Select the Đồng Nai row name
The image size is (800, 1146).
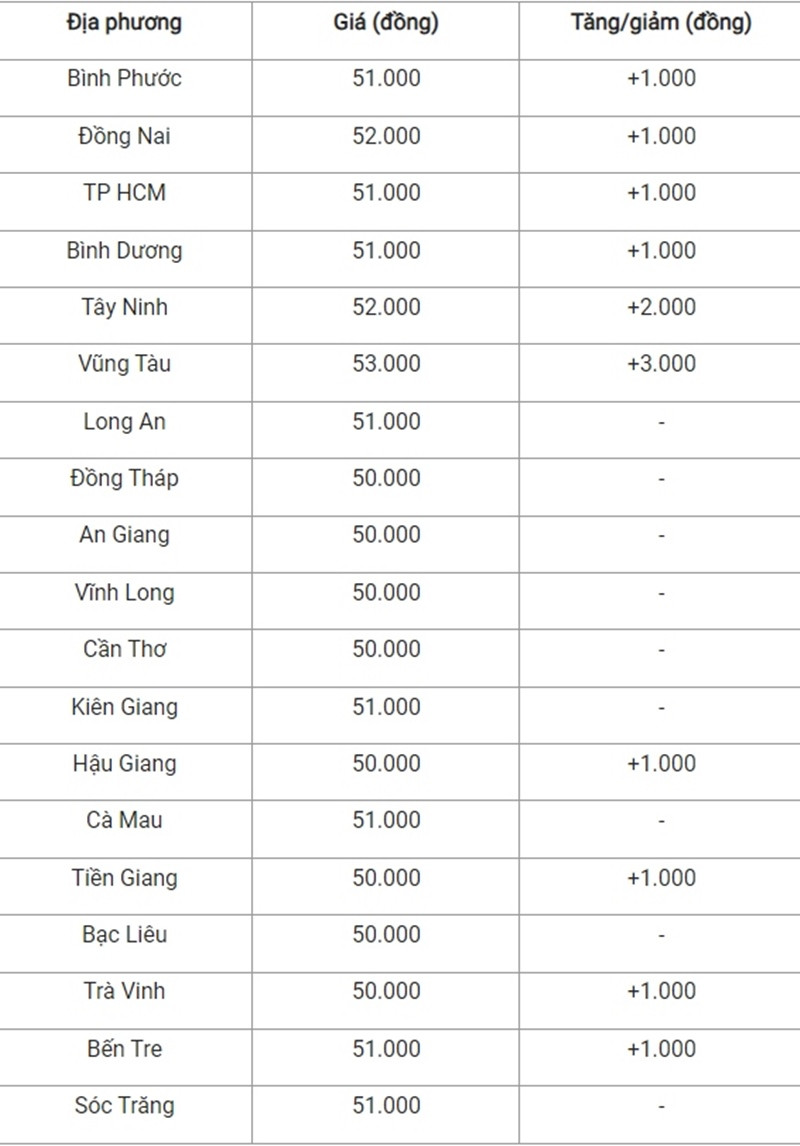(x=124, y=136)
